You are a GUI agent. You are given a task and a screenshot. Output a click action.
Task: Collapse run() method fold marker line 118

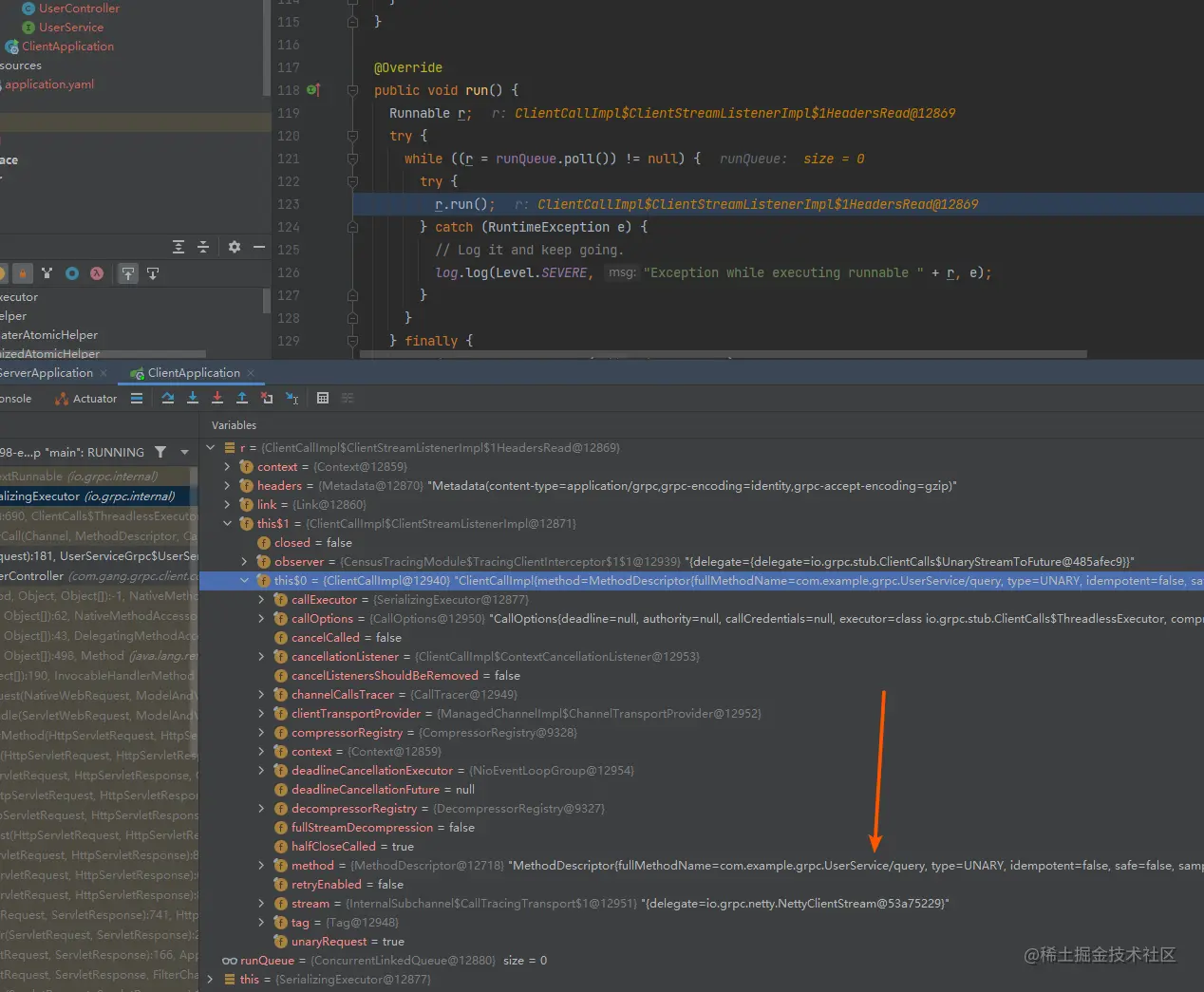tap(352, 90)
